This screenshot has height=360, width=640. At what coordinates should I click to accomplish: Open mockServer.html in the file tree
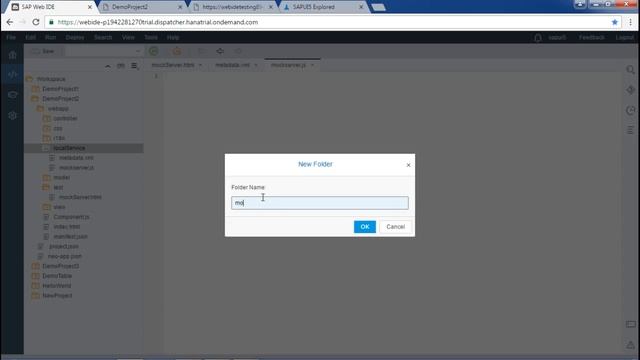click(x=80, y=197)
